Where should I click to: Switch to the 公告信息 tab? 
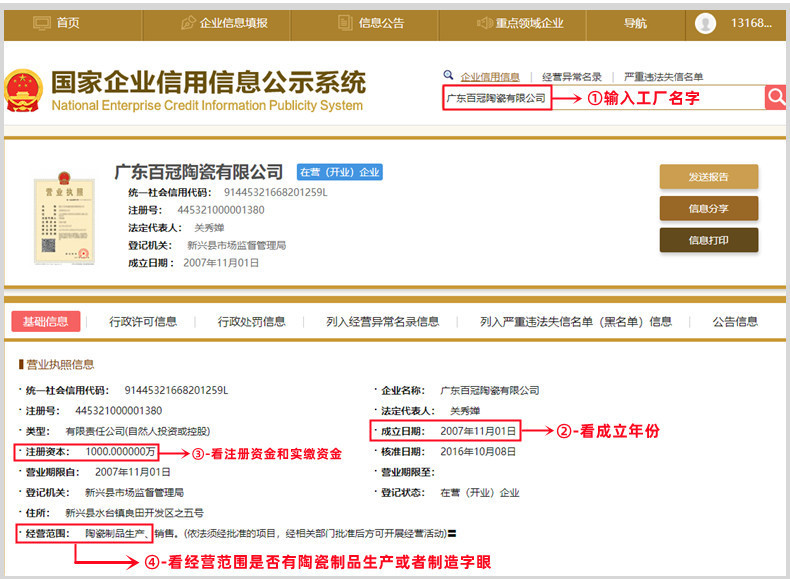click(735, 321)
